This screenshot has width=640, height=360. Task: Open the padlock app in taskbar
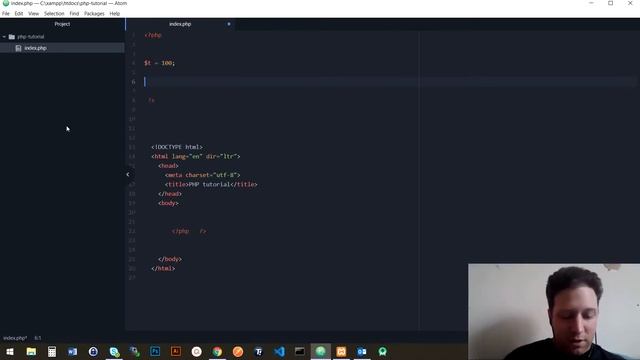(93, 351)
